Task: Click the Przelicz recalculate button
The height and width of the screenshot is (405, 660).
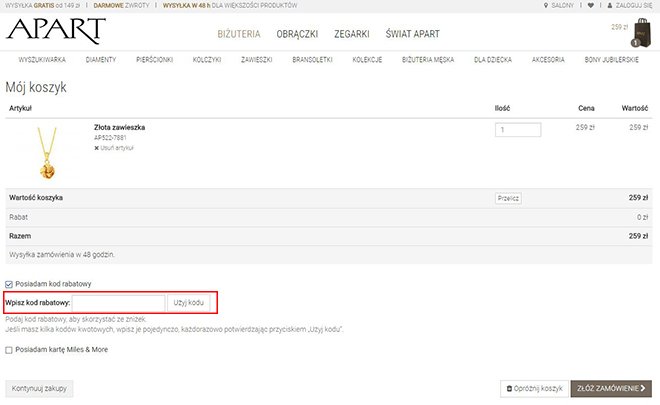Action: (x=508, y=198)
